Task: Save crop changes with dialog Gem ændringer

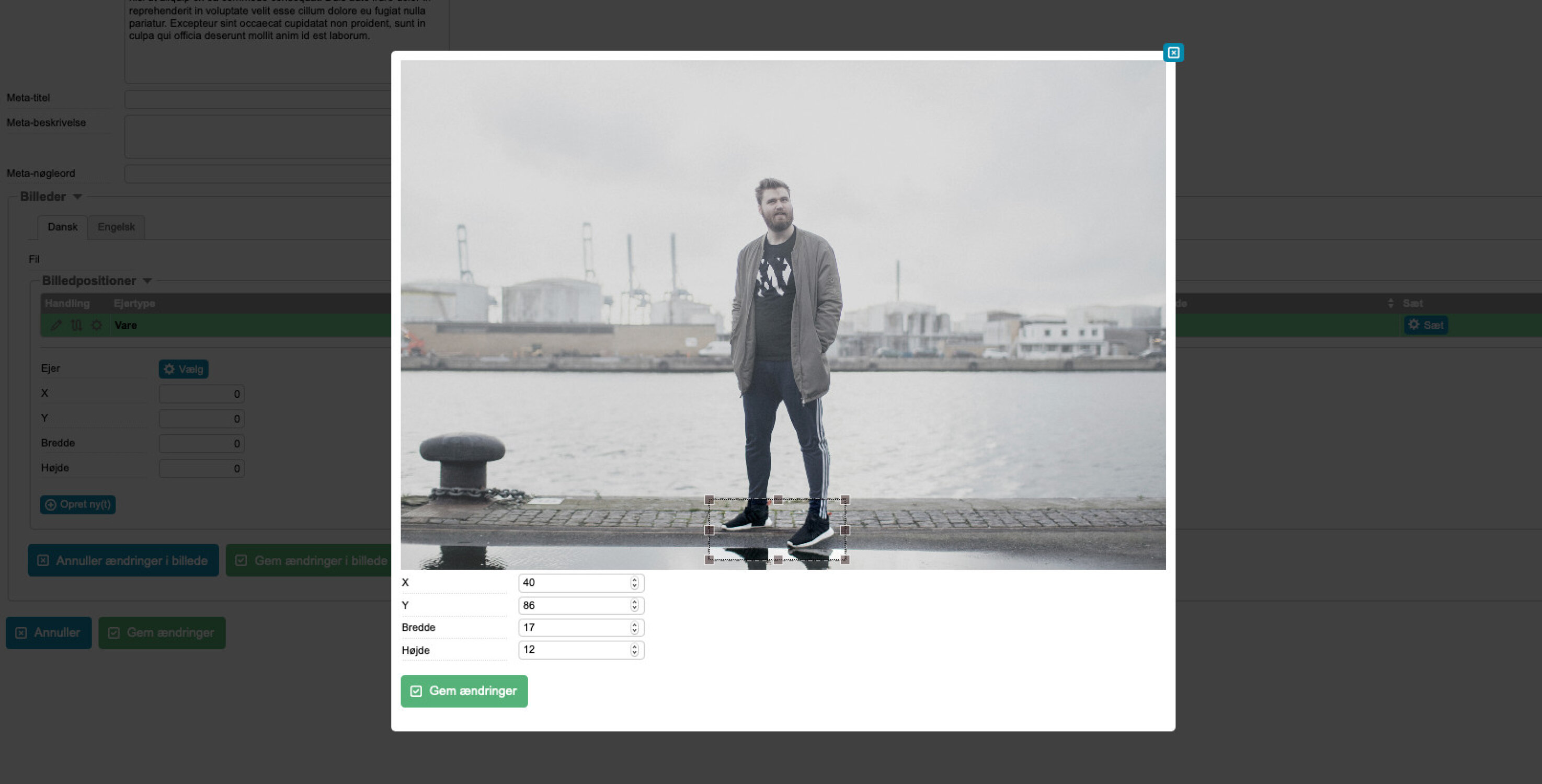Action: (464, 691)
